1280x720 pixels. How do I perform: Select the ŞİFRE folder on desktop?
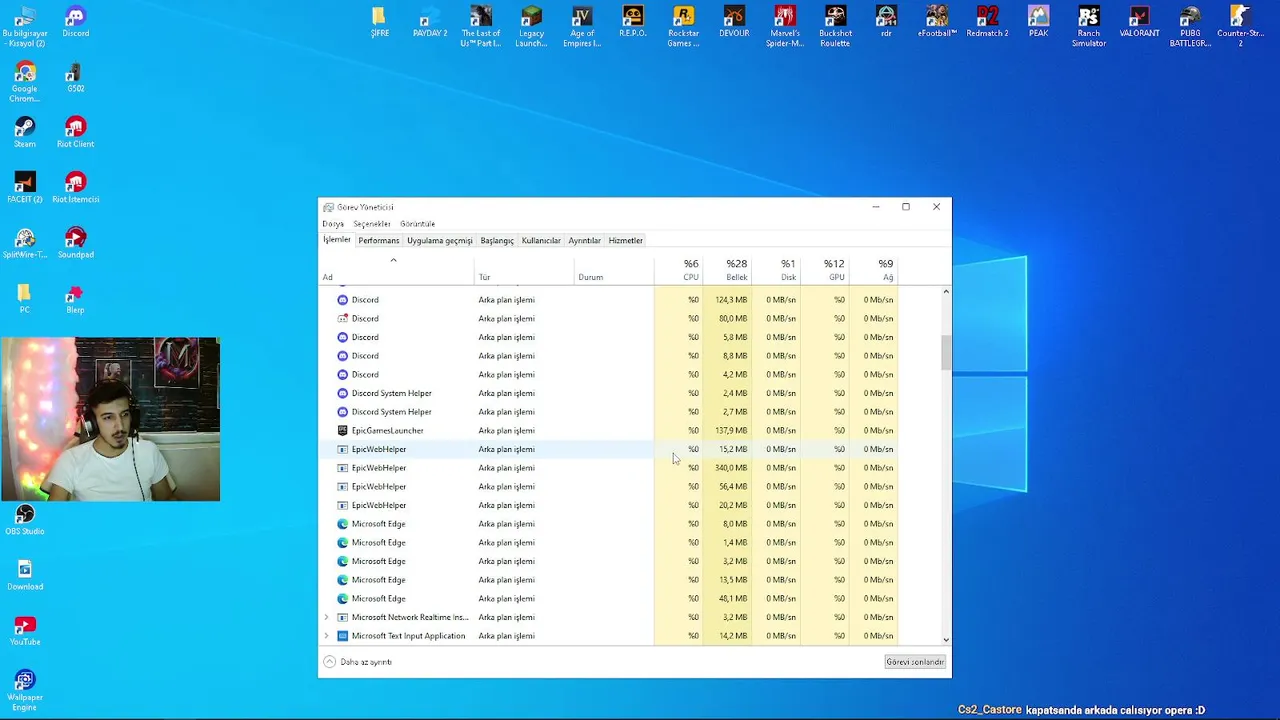coord(379,22)
